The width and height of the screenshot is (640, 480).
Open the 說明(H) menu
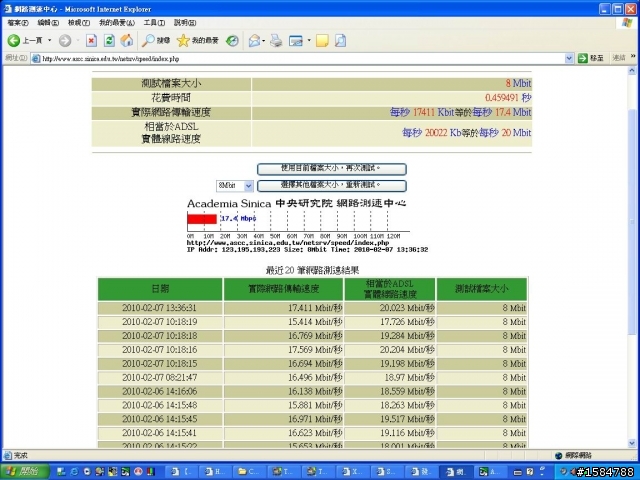pos(185,23)
